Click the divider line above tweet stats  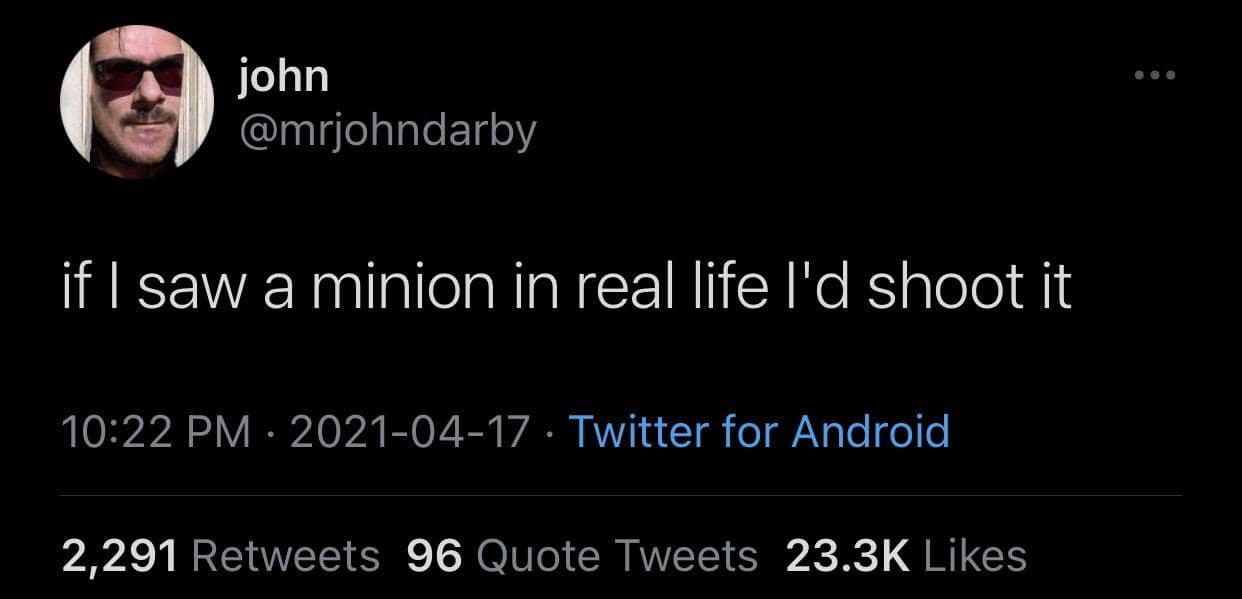(x=620, y=495)
